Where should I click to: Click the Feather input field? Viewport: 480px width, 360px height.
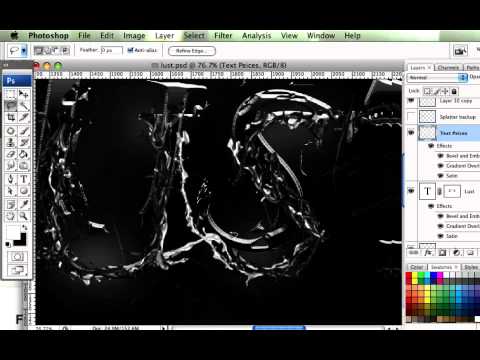point(111,50)
